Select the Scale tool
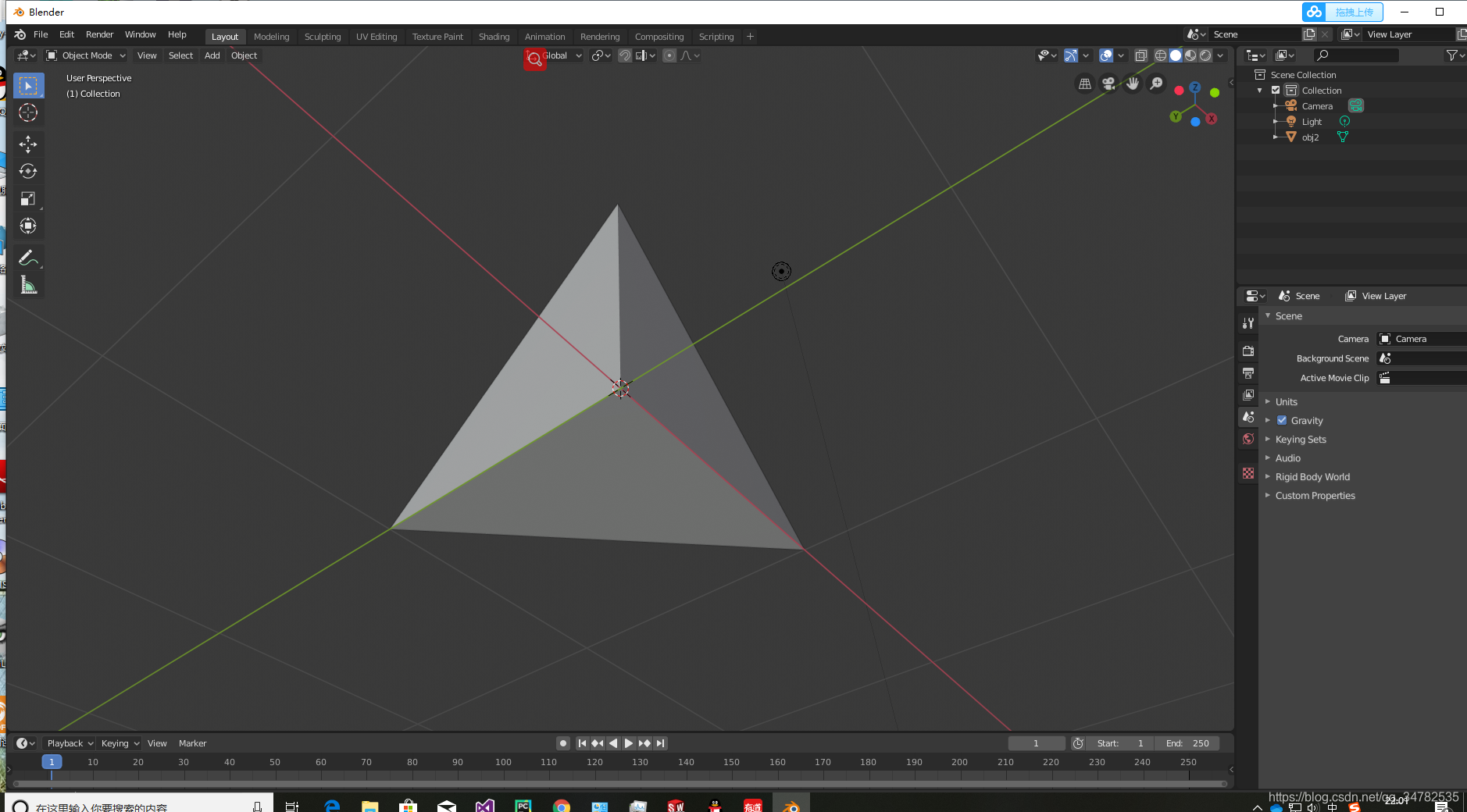This screenshot has width=1467, height=812. click(x=28, y=198)
